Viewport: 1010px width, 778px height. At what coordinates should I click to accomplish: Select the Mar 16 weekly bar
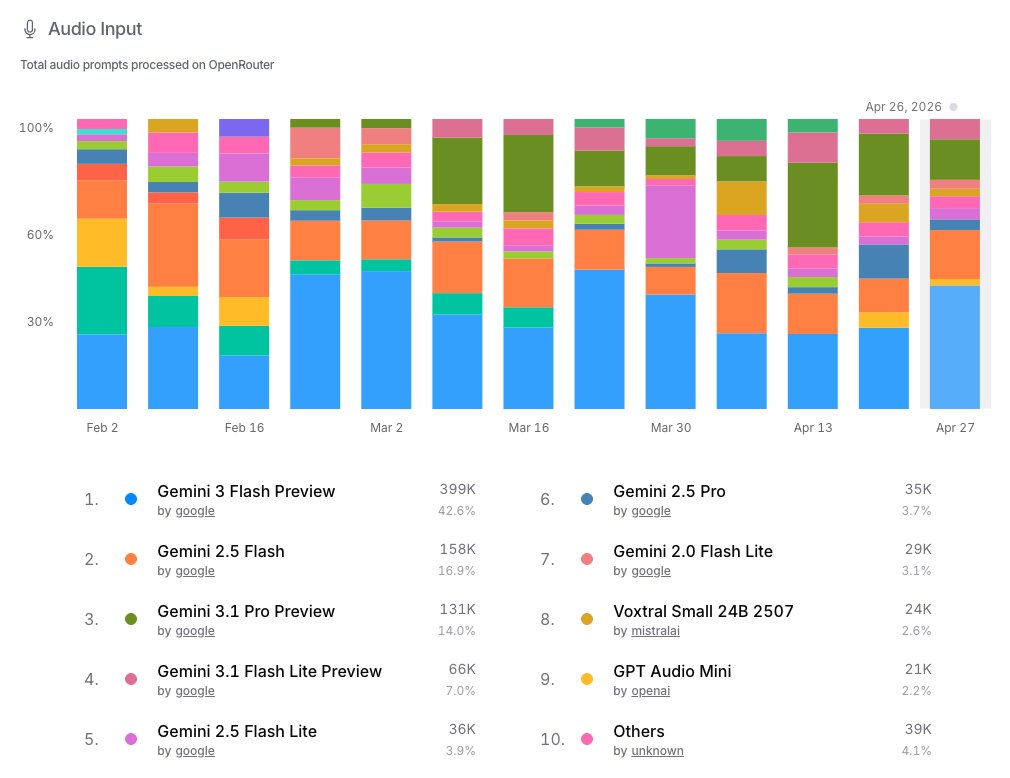pos(528,263)
